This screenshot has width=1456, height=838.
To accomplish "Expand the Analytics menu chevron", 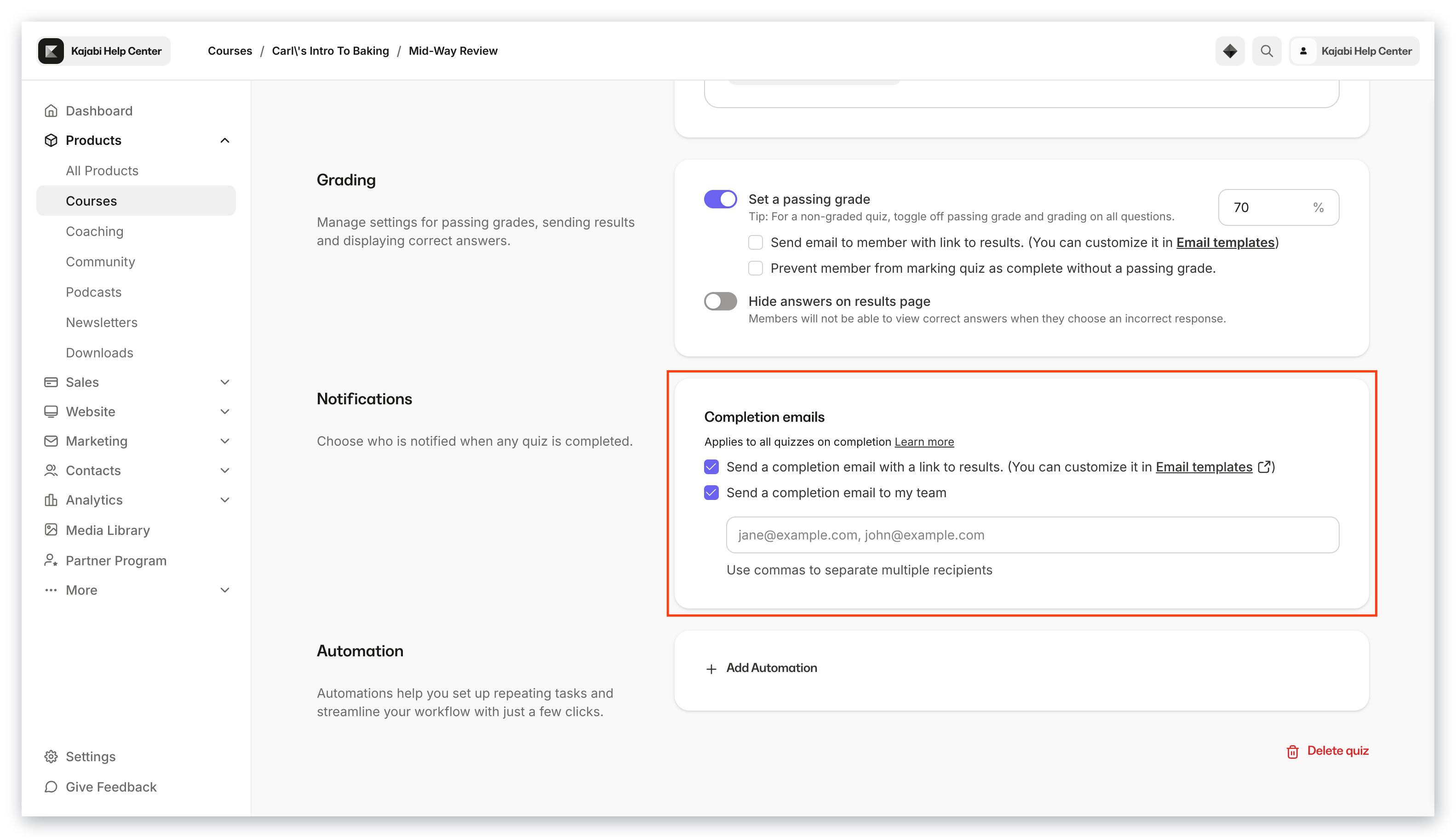I will click(224, 499).
